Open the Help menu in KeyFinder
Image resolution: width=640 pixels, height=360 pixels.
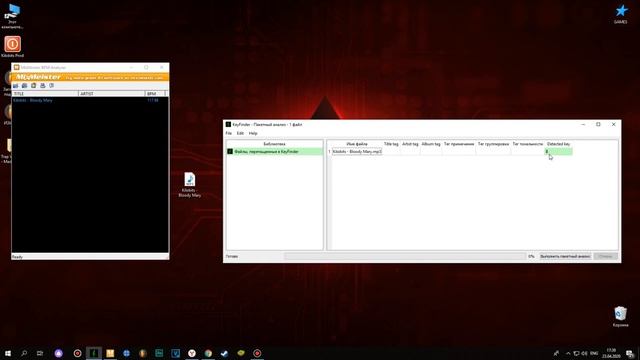click(x=253, y=133)
